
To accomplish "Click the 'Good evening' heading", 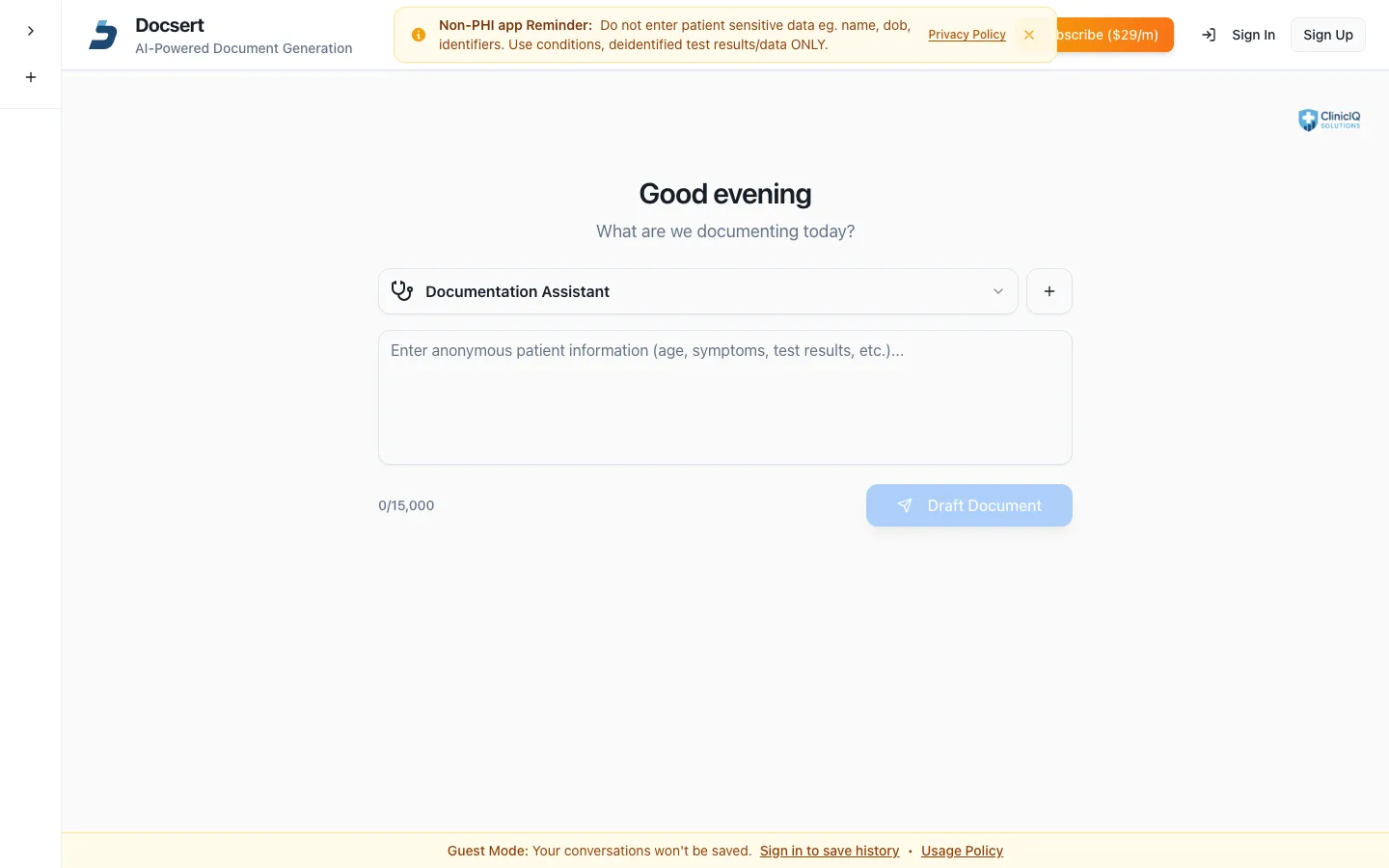I will 725,194.
